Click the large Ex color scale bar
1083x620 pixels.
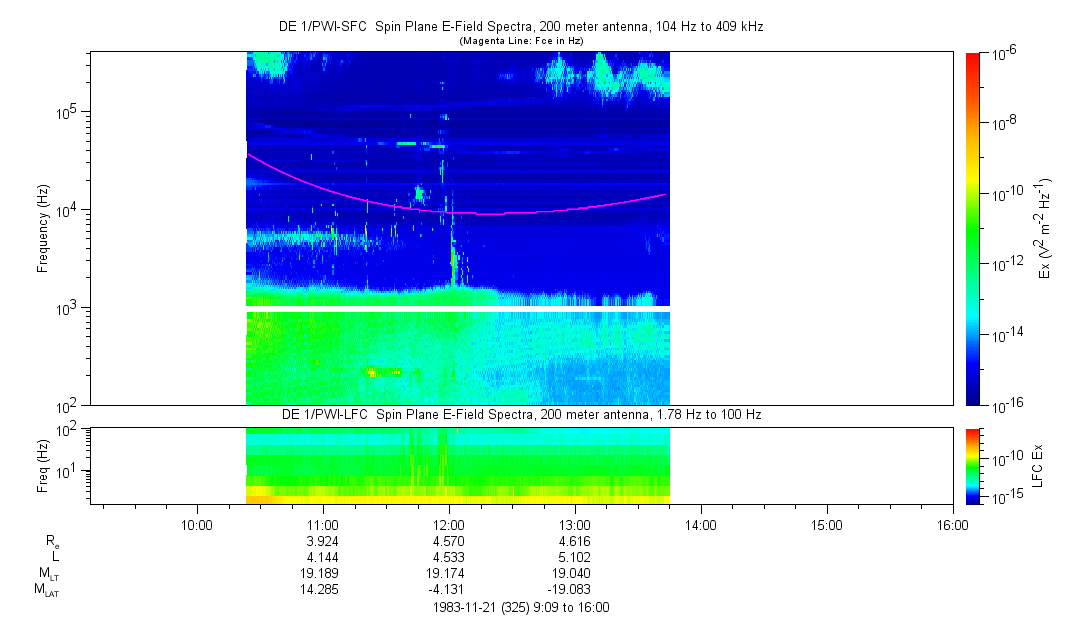tap(973, 228)
